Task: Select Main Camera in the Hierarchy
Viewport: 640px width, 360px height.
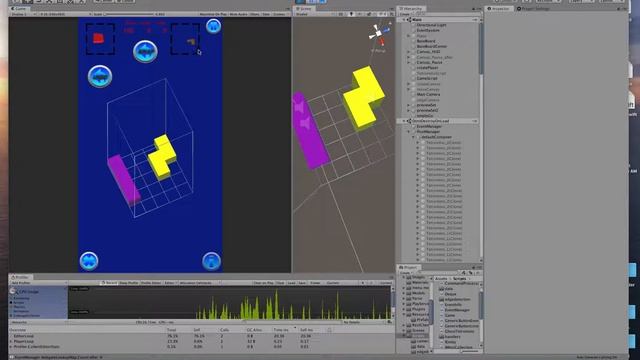Action: point(428,94)
